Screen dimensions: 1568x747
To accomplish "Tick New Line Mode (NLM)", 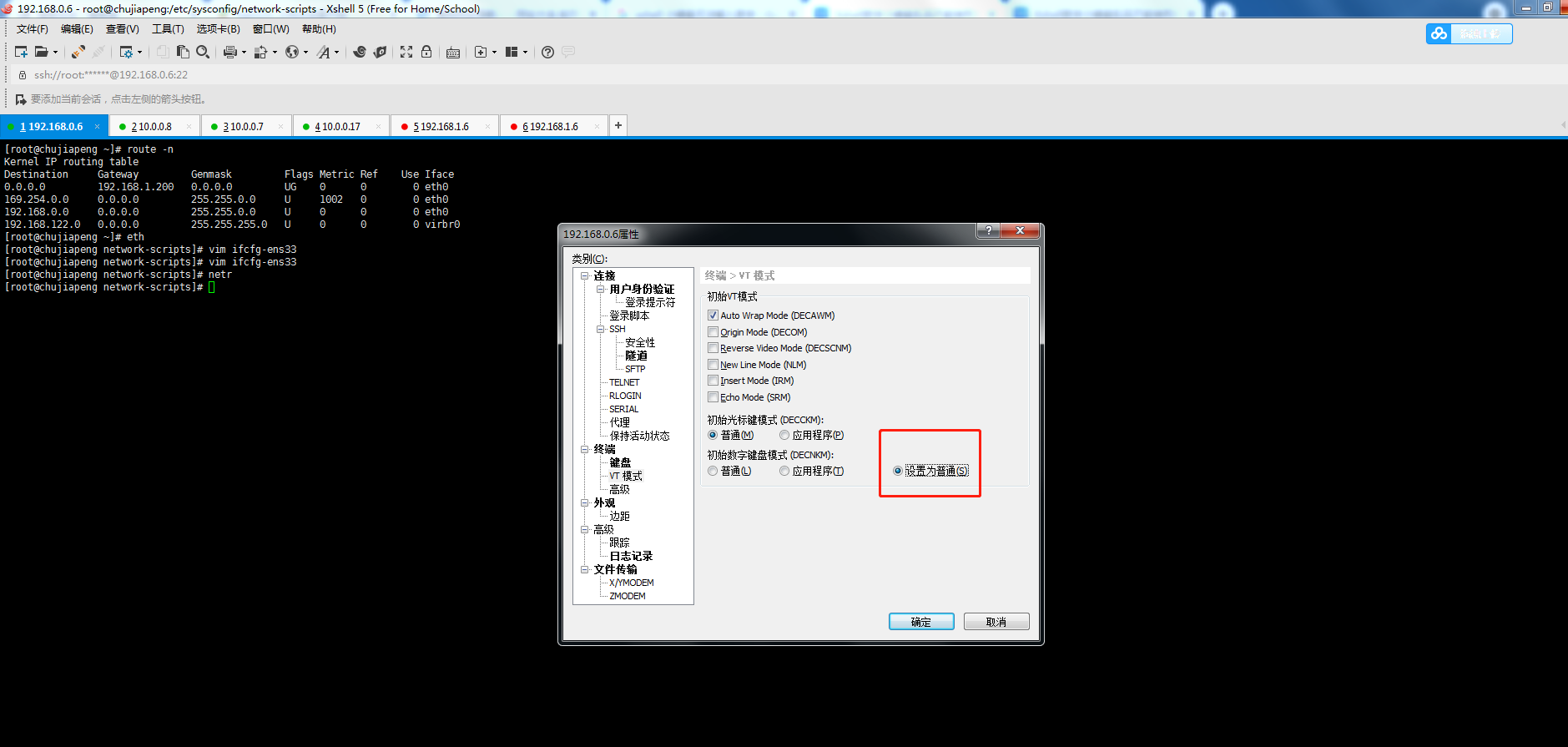I will (x=713, y=365).
